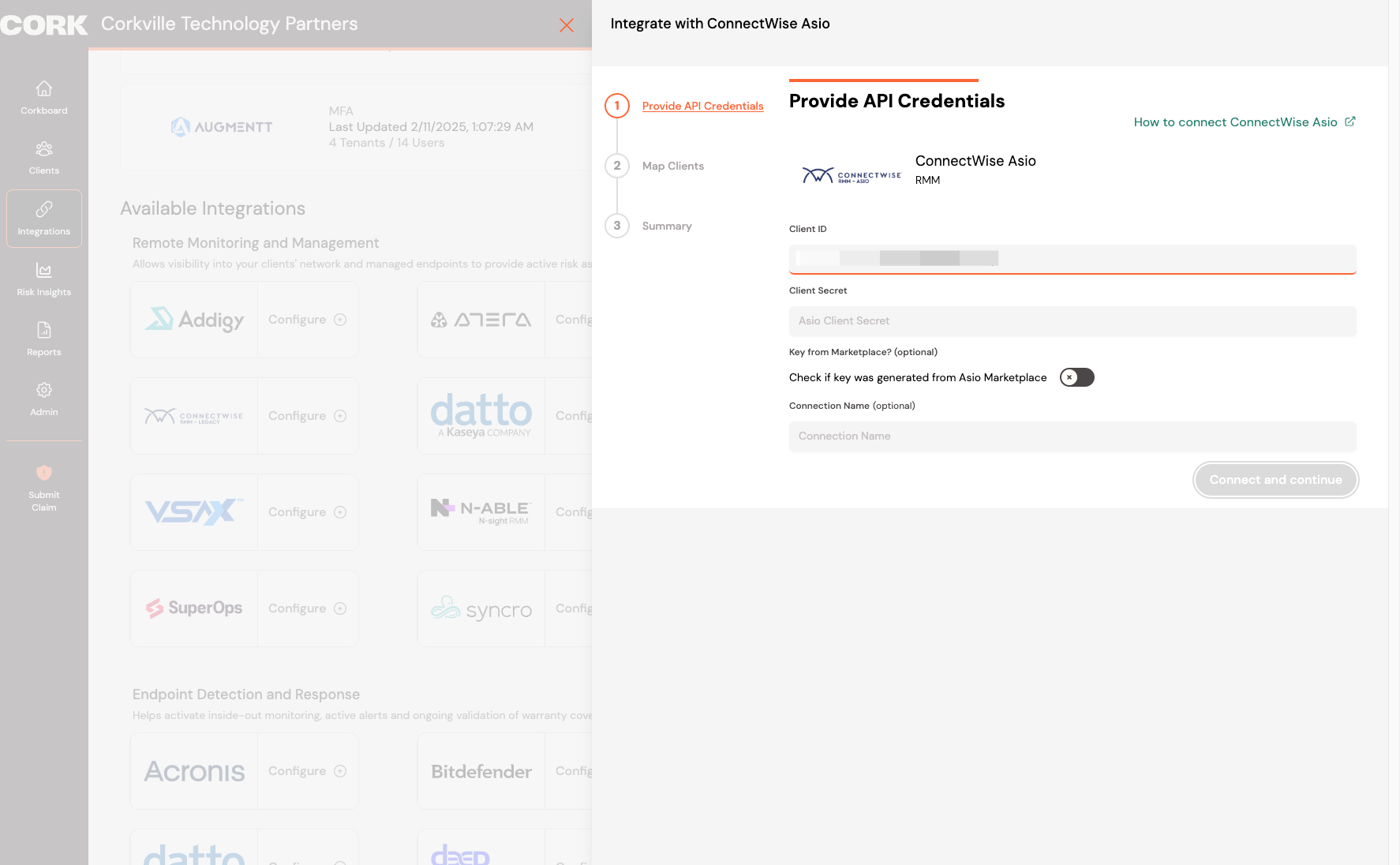Select the Integrations sidebar icon
The image size is (1400, 865).
pyautogui.click(x=44, y=209)
